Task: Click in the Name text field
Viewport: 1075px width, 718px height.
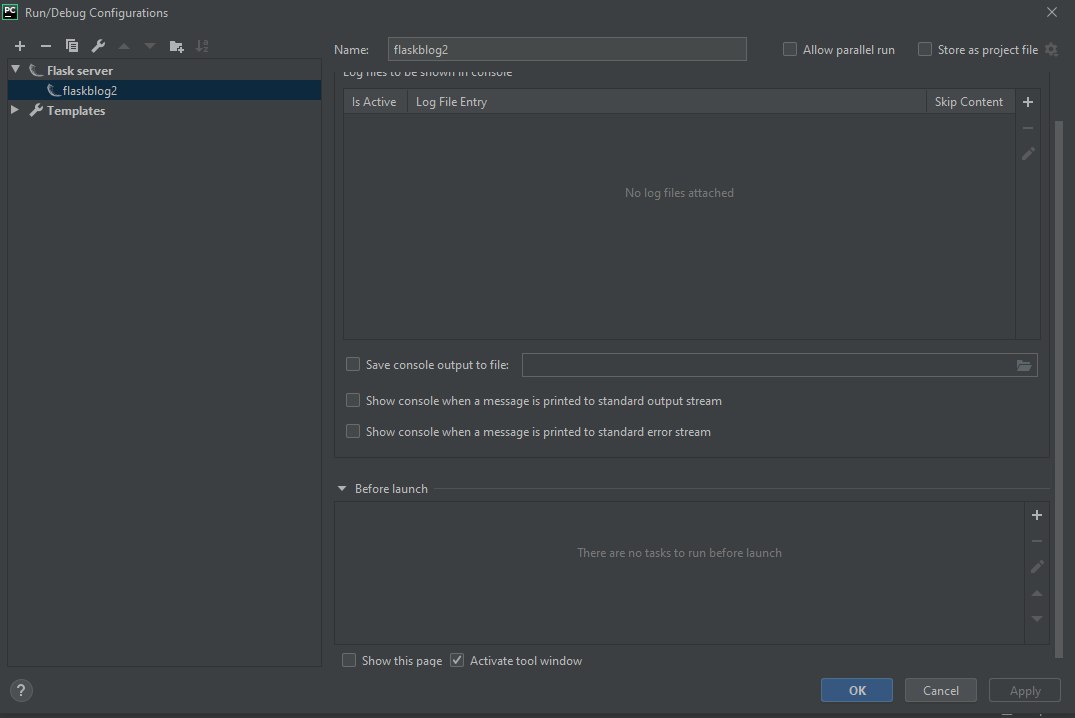Action: (567, 49)
